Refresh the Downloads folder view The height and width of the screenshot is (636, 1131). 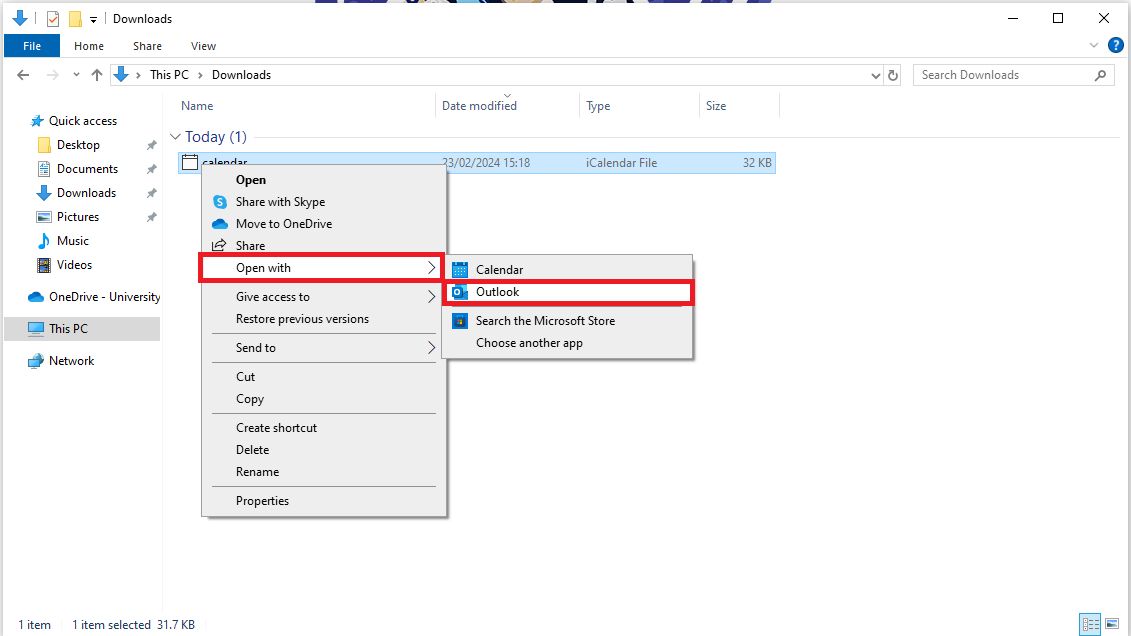[893, 74]
